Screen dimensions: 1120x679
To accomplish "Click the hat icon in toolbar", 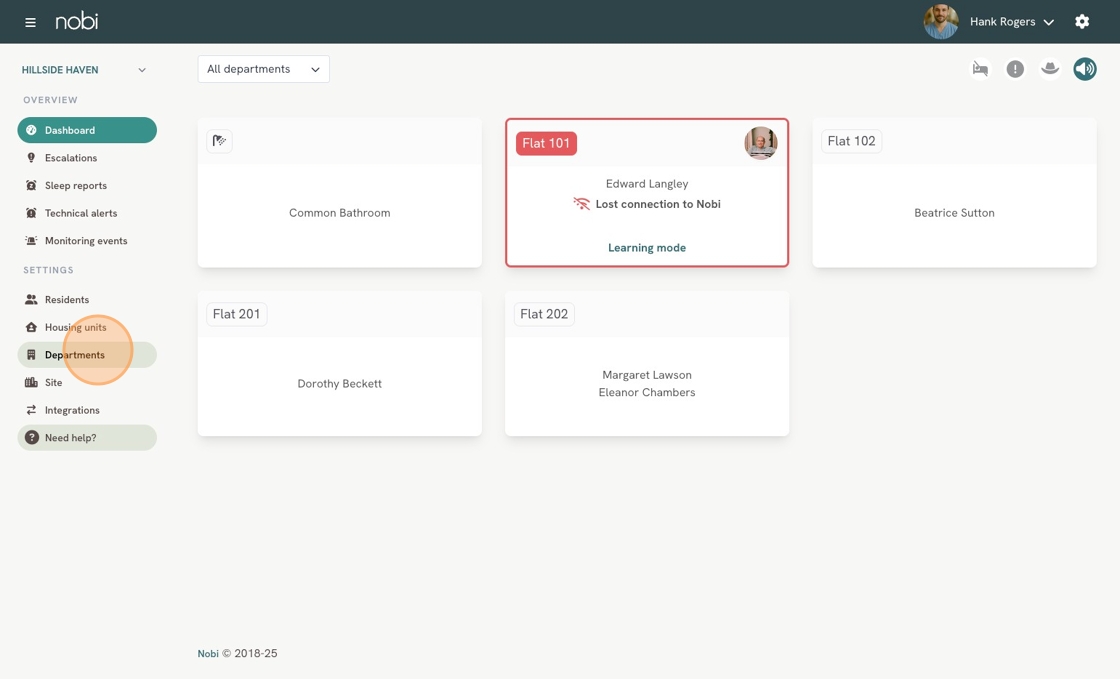I will click(x=1050, y=69).
